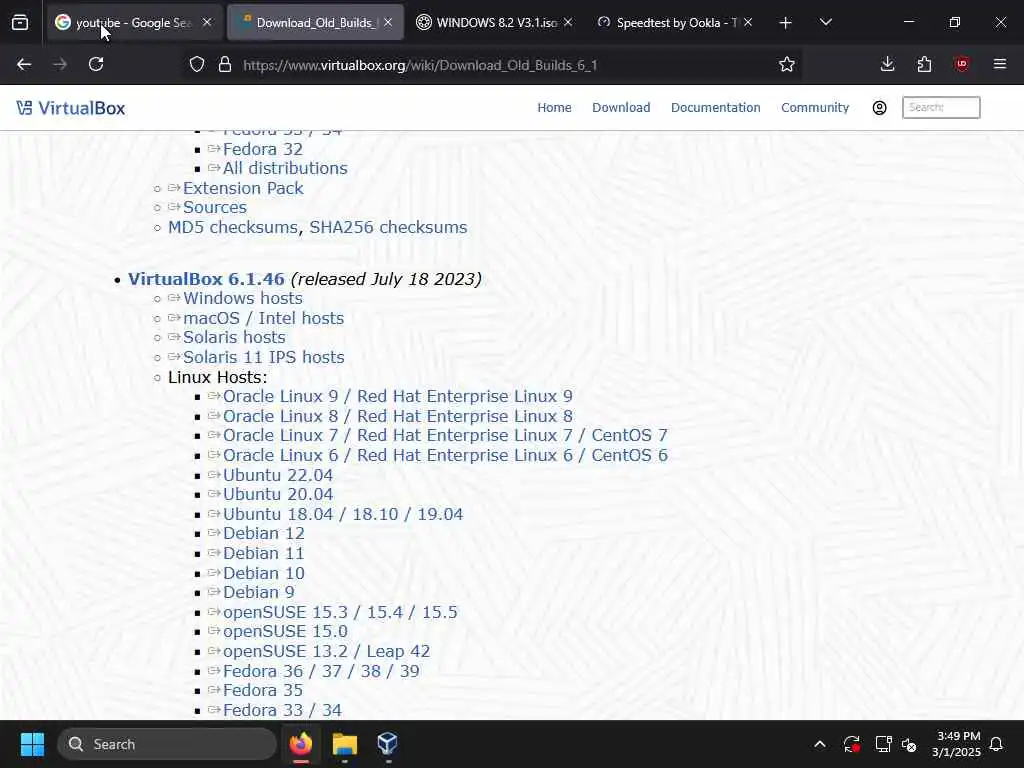Open the extensions puzzle icon

point(924,64)
